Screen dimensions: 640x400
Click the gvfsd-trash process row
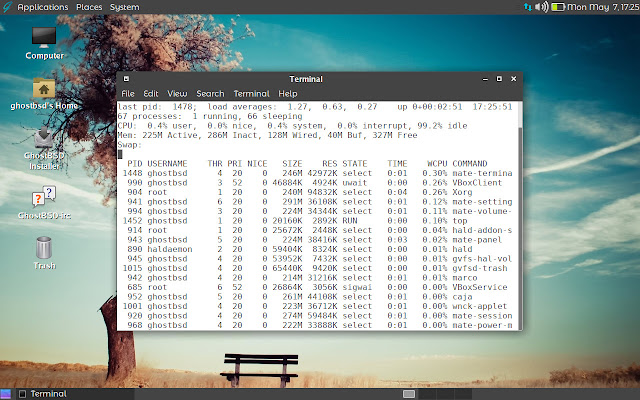[x=315, y=268]
